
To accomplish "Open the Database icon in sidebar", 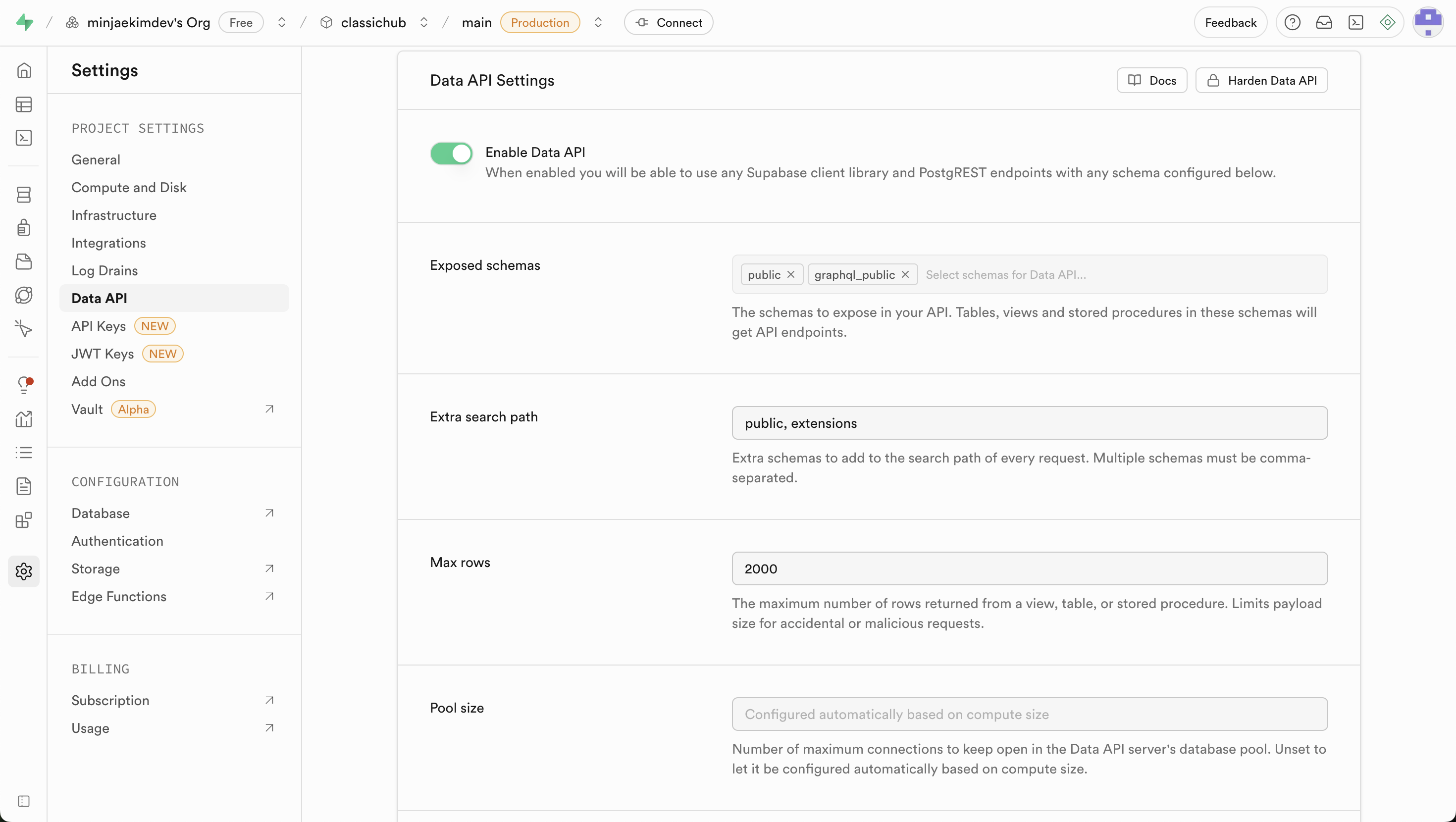I will pos(24,195).
